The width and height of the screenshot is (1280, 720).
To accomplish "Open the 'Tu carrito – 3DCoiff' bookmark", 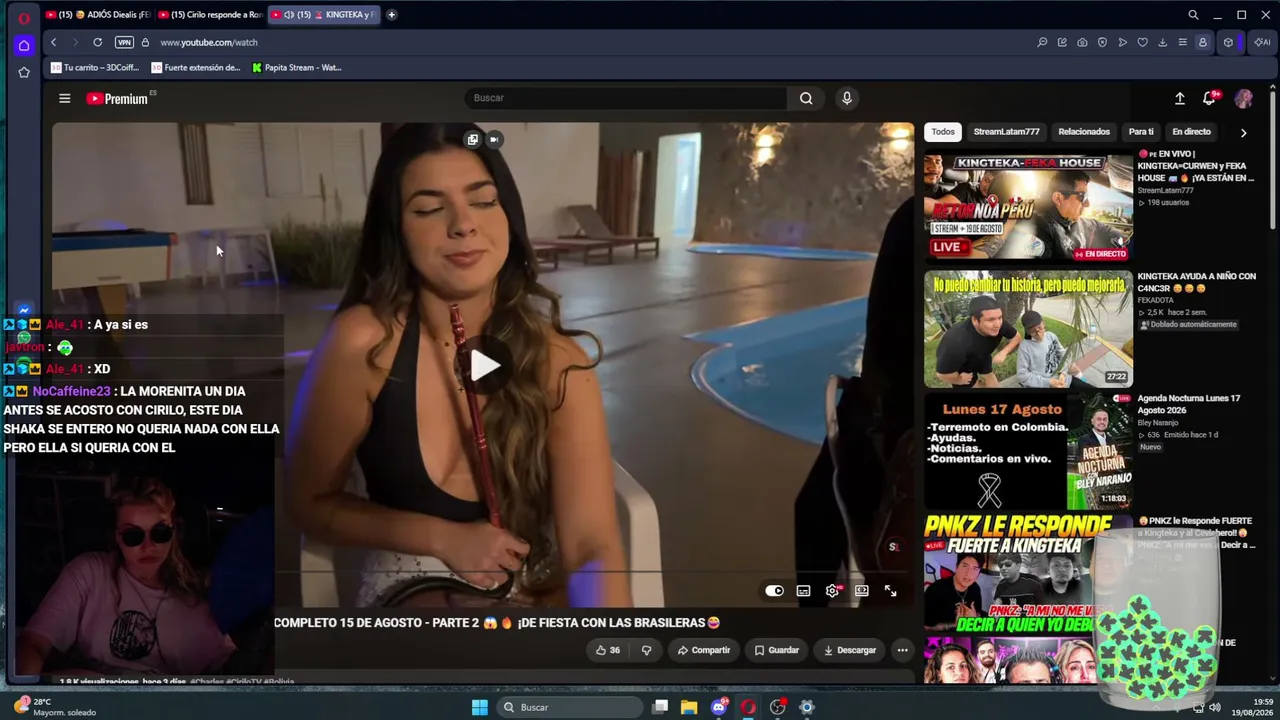I will click(95, 68).
